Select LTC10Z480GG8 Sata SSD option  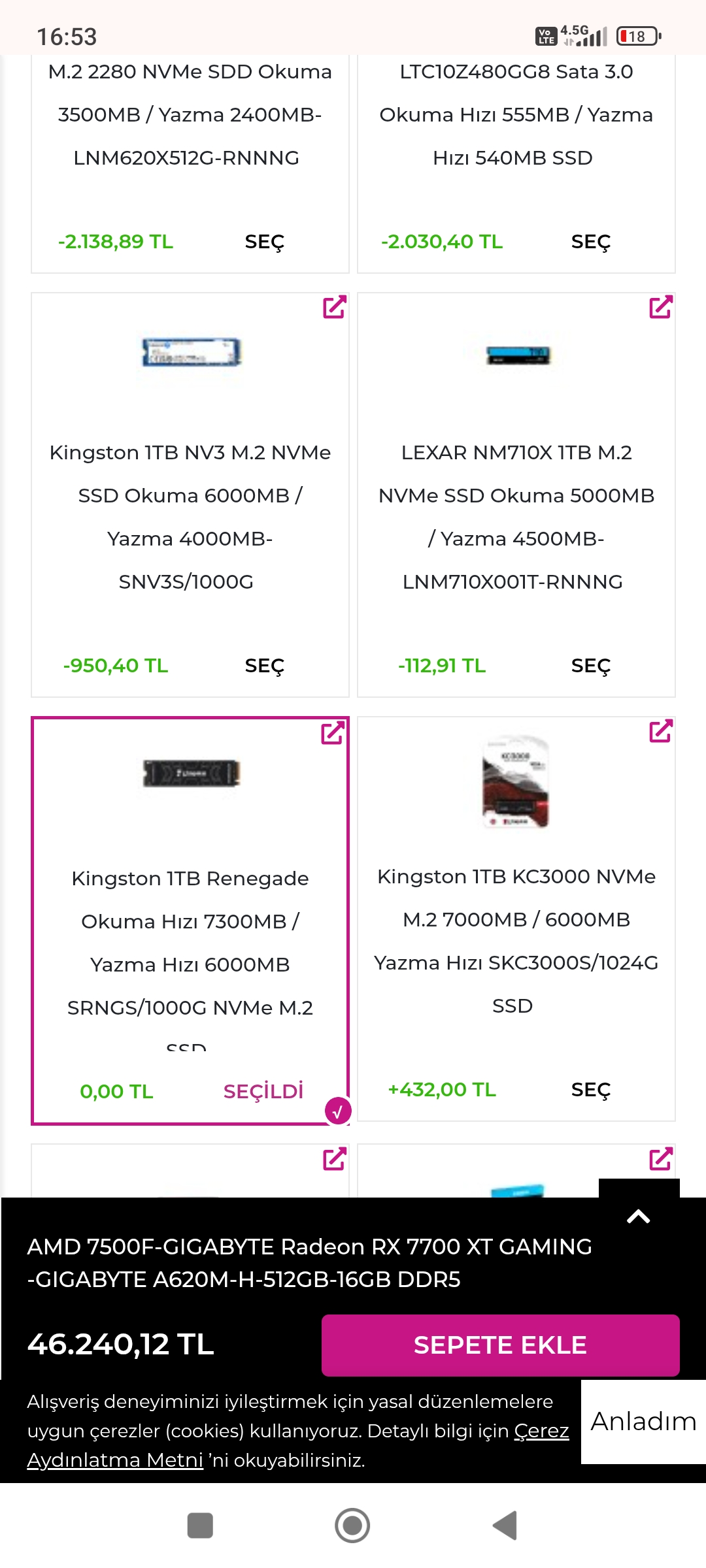[590, 242]
